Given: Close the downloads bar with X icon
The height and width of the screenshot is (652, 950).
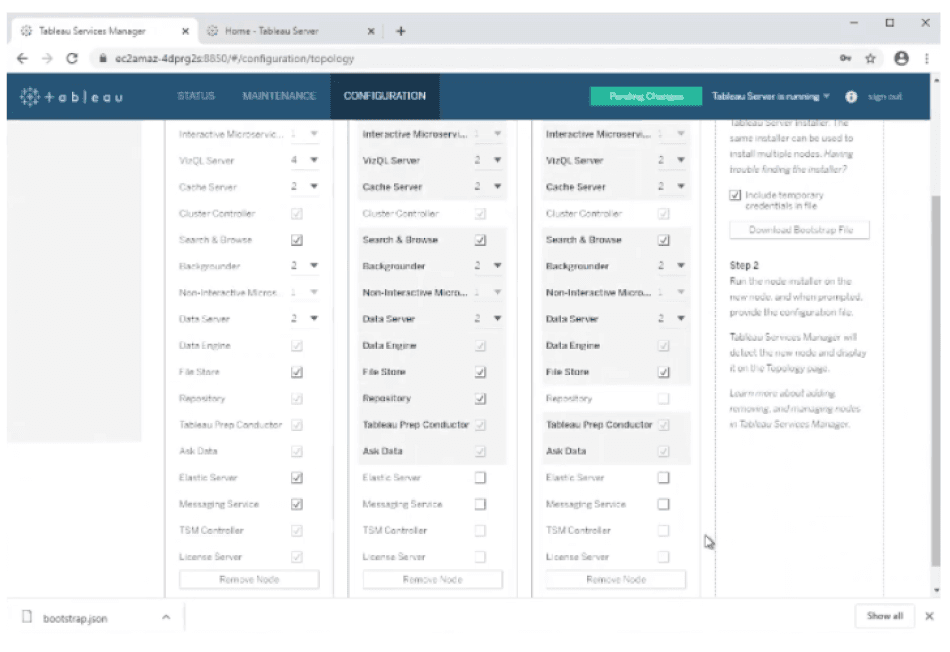Looking at the screenshot, I should [929, 616].
